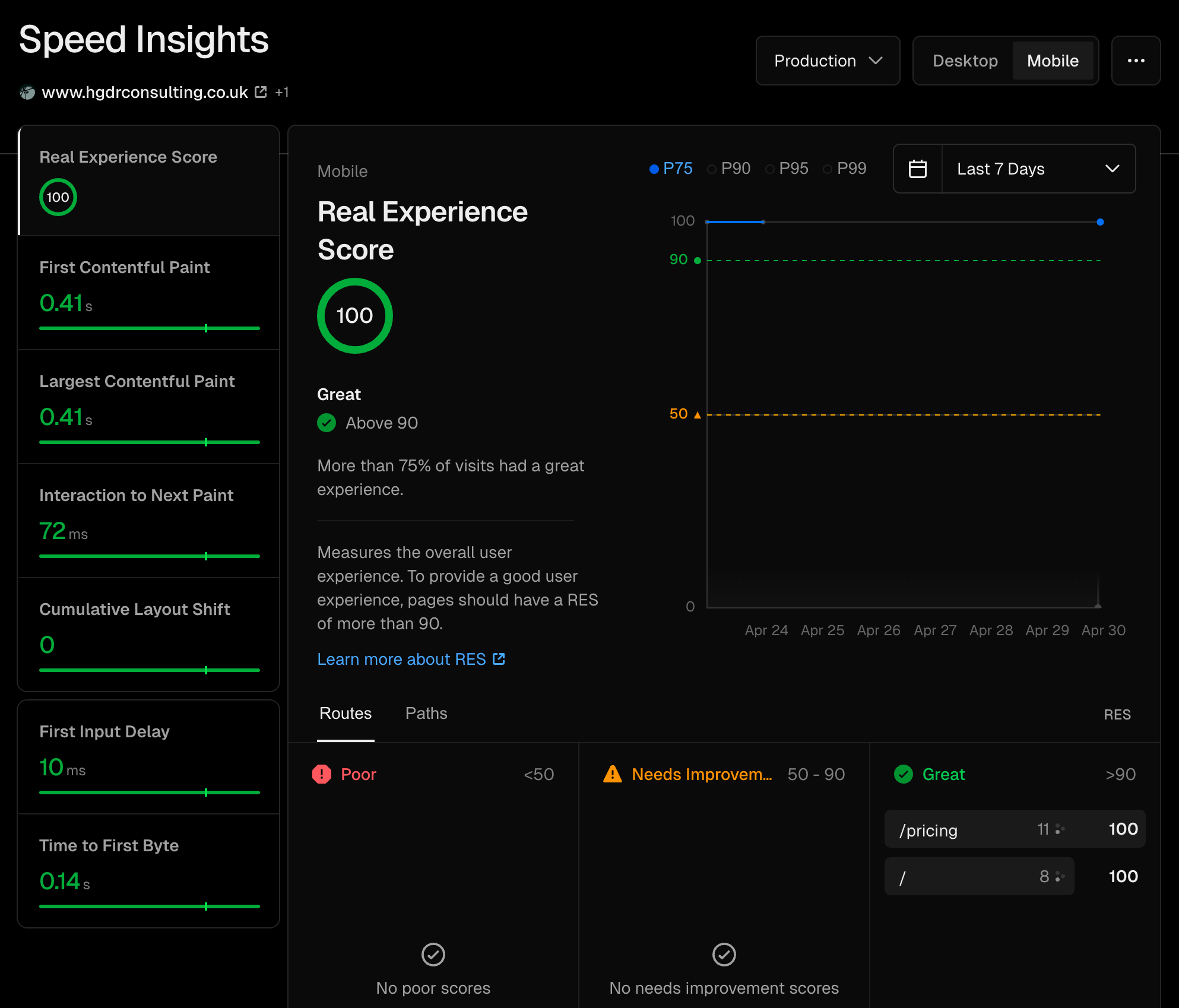Click external link icon next to site URL

261,92
